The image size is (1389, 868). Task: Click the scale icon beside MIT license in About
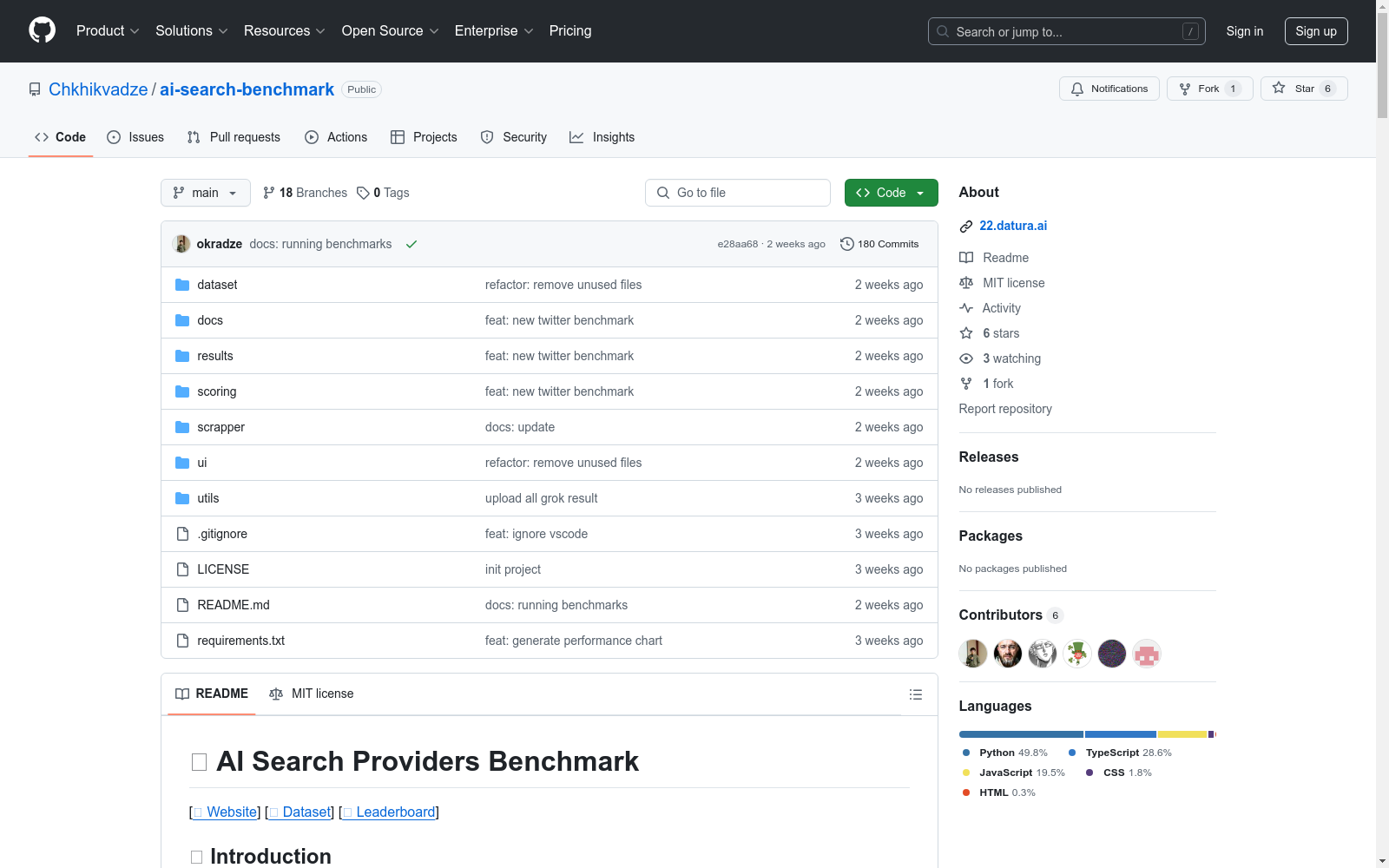click(x=966, y=283)
